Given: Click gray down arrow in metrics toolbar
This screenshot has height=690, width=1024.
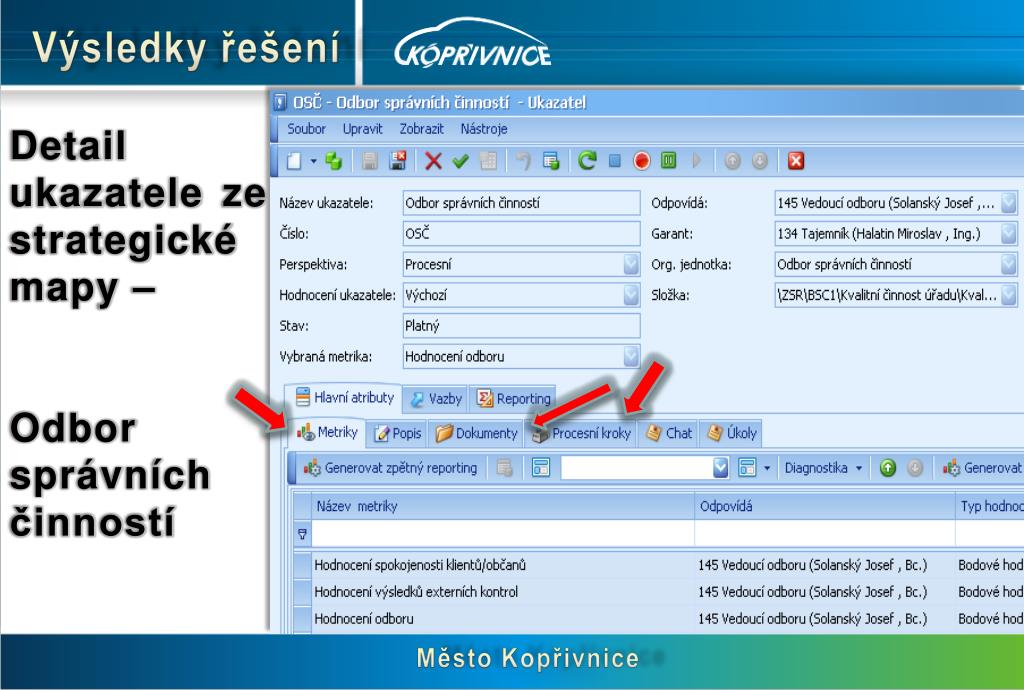Looking at the screenshot, I should pyautogui.click(x=915, y=467).
